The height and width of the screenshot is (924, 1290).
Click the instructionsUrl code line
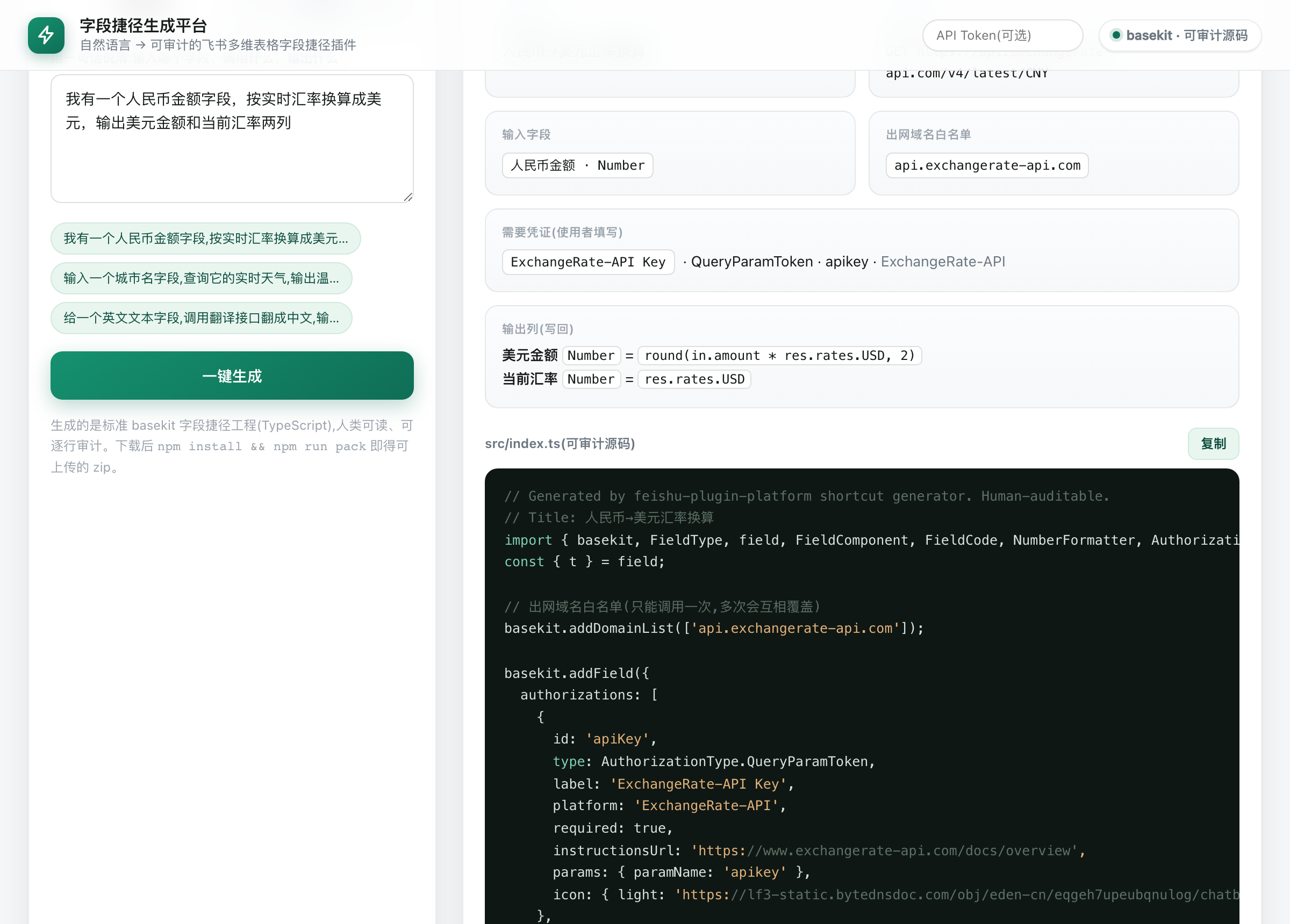point(819,850)
